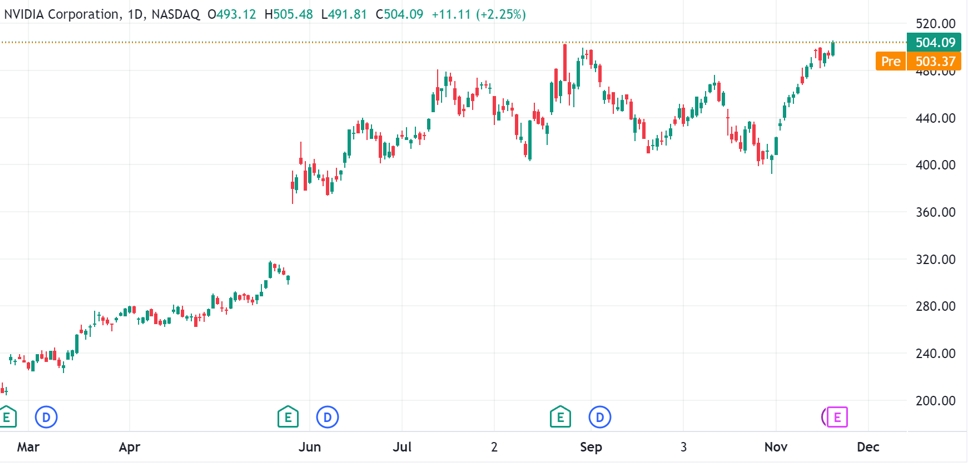This screenshot has height=465, width=969.
Task: Open the dividend D marker just after Jun
Action: 328,417
